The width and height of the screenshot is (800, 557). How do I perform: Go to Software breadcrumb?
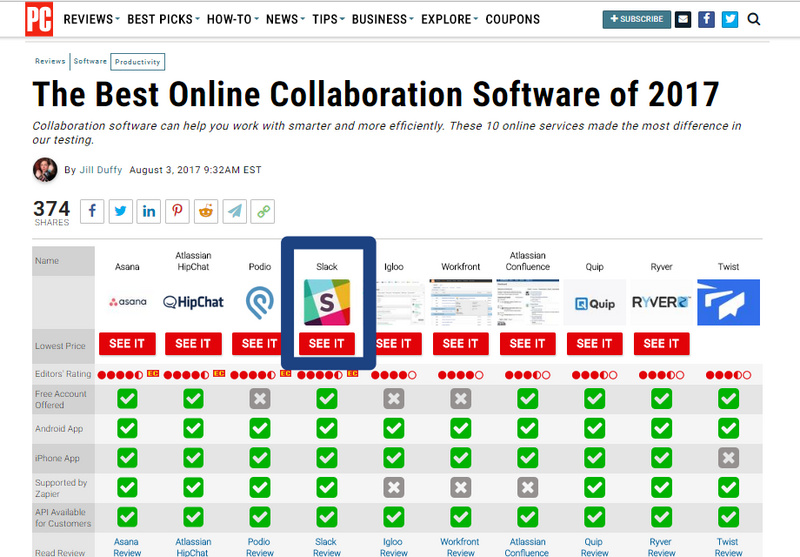(x=90, y=61)
